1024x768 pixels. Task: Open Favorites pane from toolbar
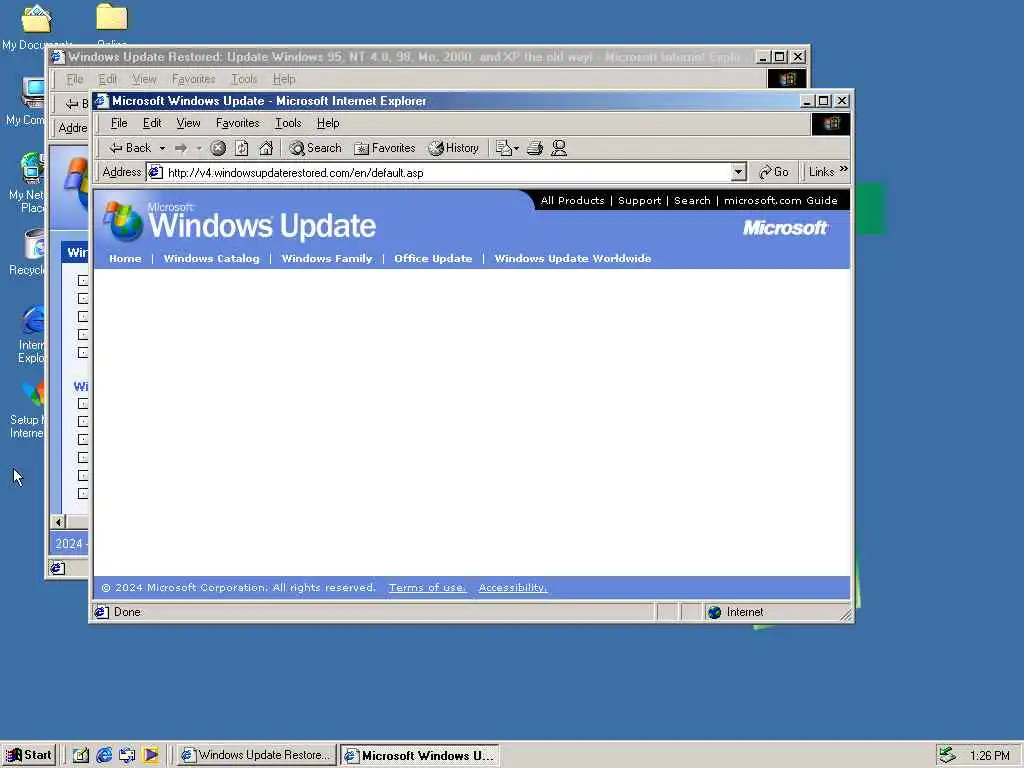pos(385,148)
